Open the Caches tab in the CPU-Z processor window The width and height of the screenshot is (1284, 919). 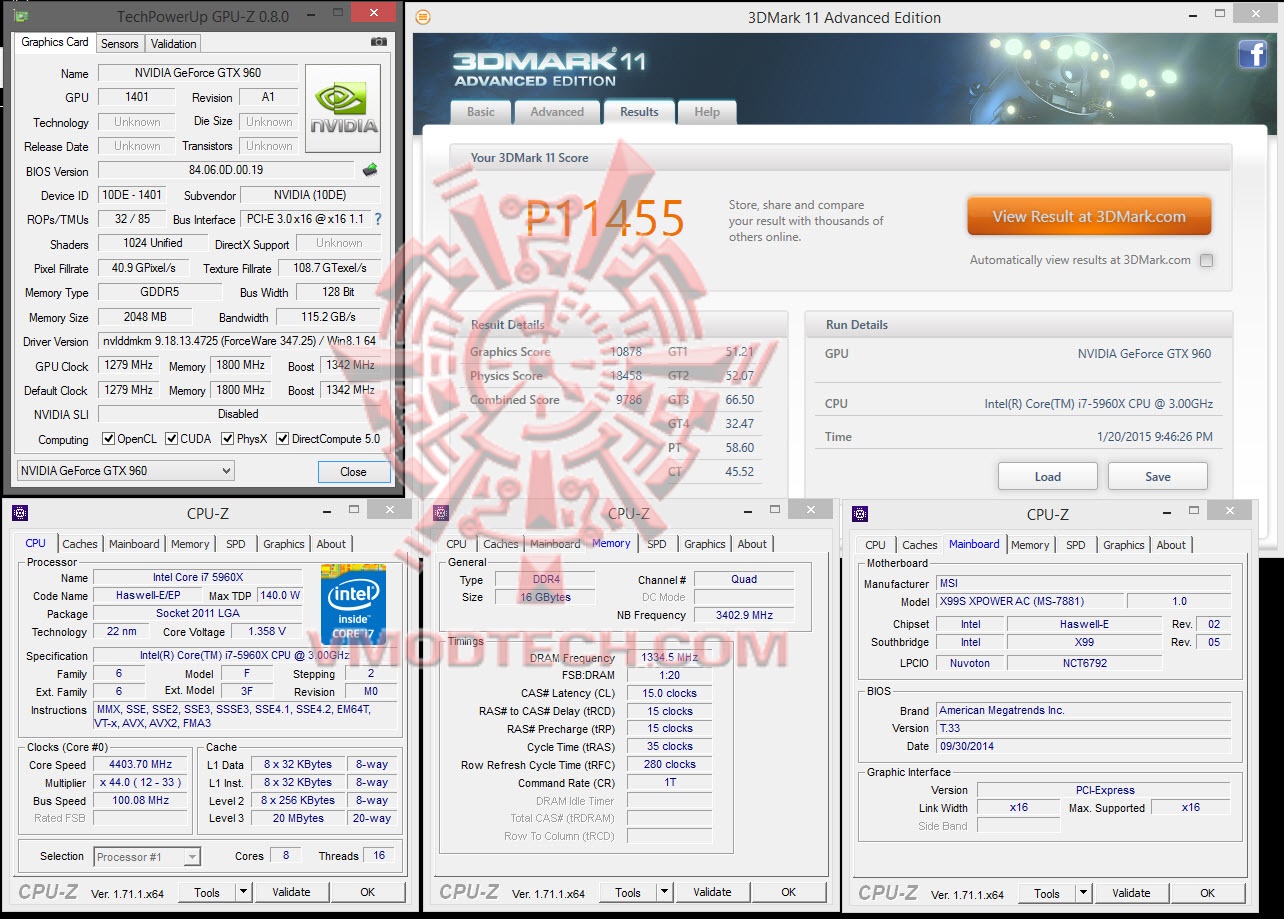(80, 545)
